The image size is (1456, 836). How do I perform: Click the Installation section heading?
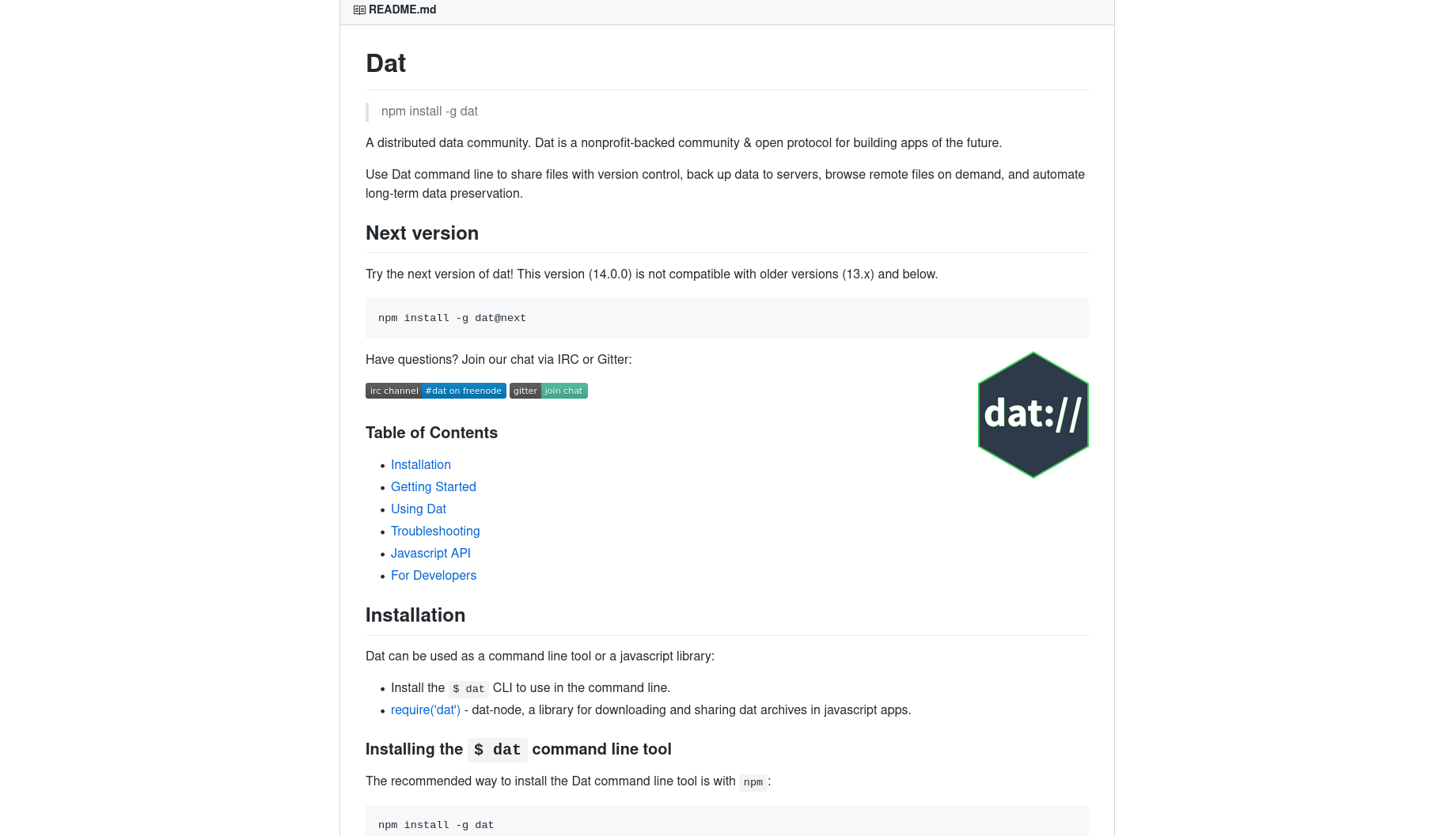(x=415, y=615)
